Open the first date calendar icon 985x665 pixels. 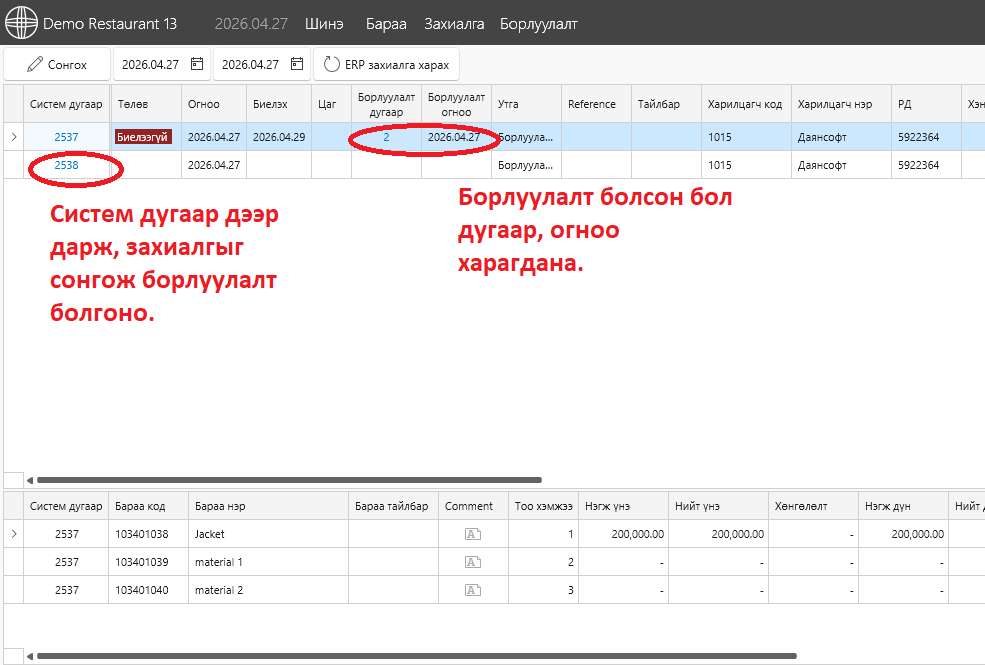197,64
